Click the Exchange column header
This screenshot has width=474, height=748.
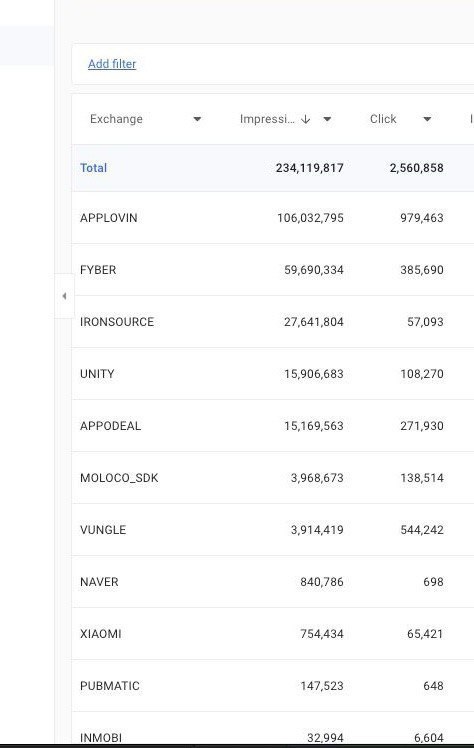[116, 119]
